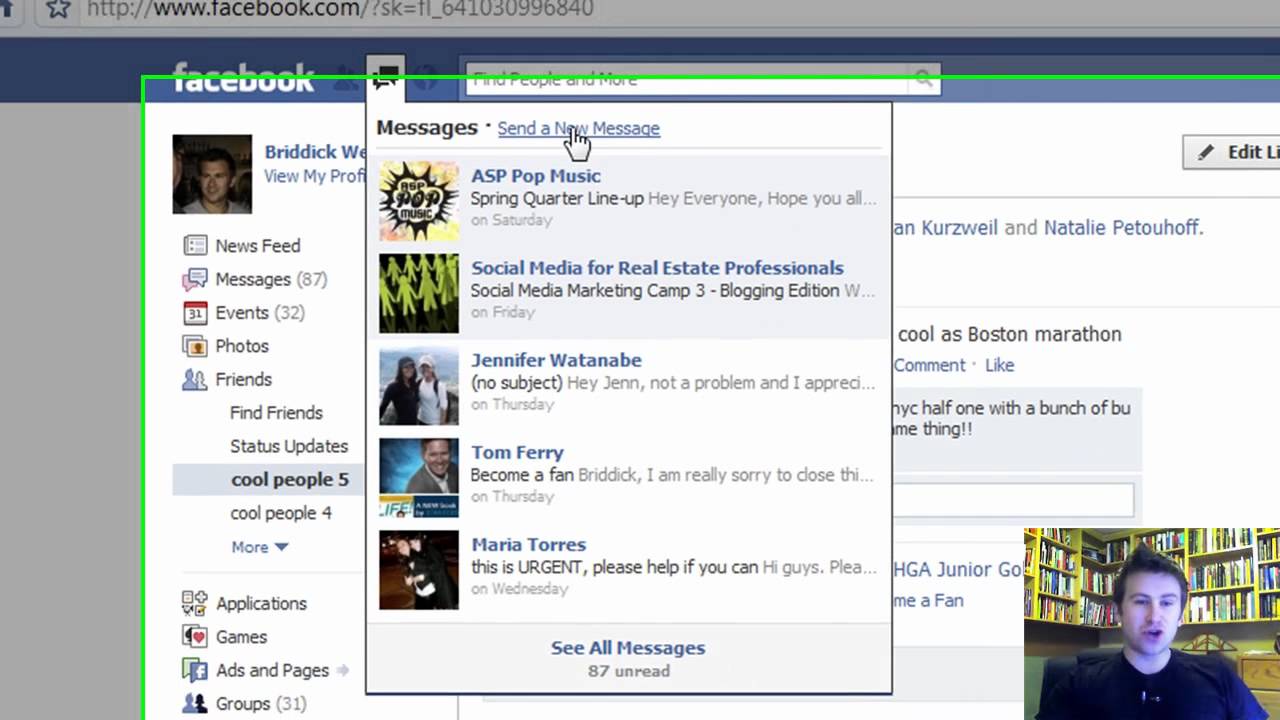Open the Maria Torres name link
Image resolution: width=1280 pixels, height=720 pixels.
(528, 544)
